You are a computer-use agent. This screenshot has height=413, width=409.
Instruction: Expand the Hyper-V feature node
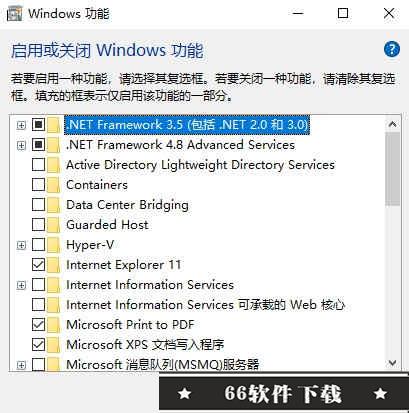21,245
